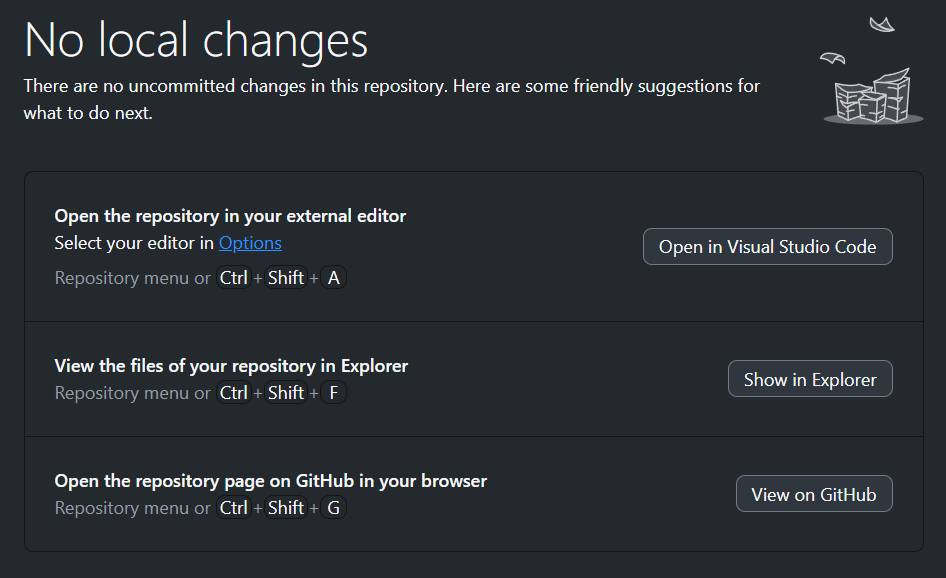Click the Shift key badge in Explorer row
Screen dimensions: 946x578
pyautogui.click(x=286, y=393)
